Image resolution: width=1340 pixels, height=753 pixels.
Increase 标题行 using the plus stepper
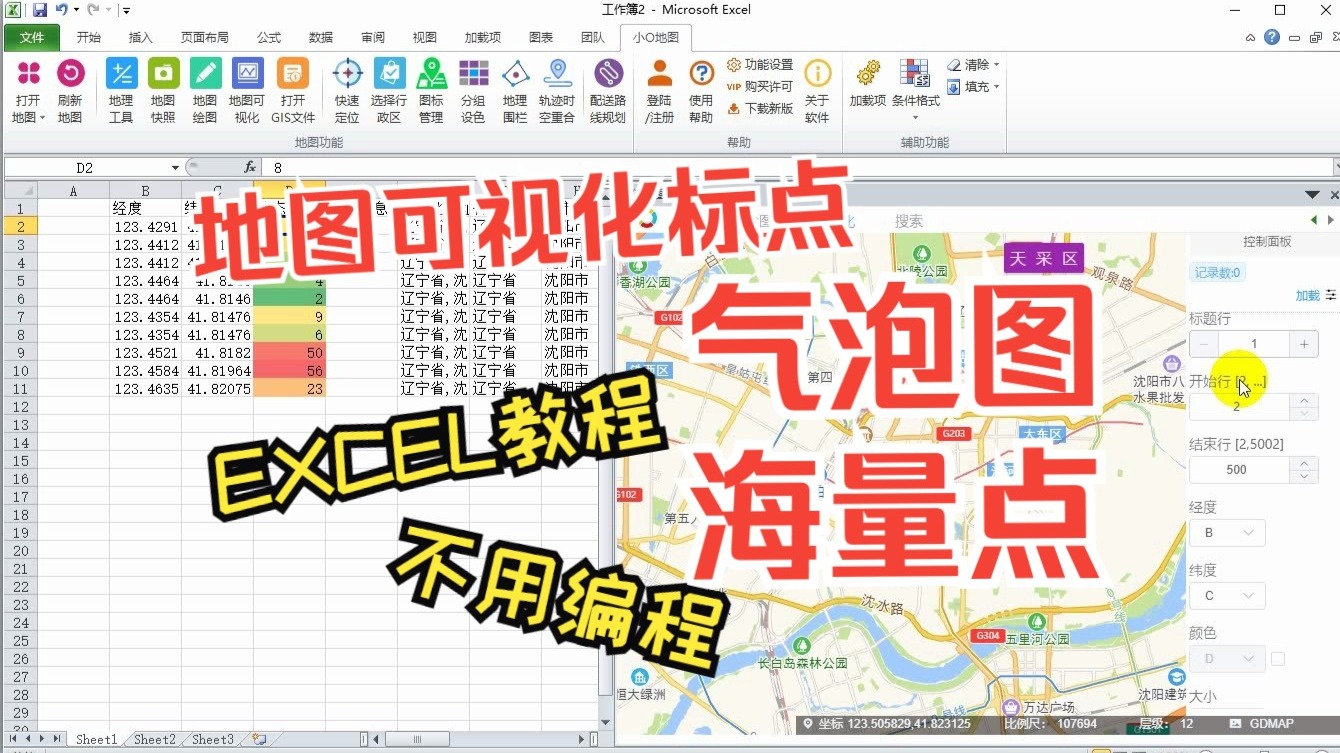1303,342
